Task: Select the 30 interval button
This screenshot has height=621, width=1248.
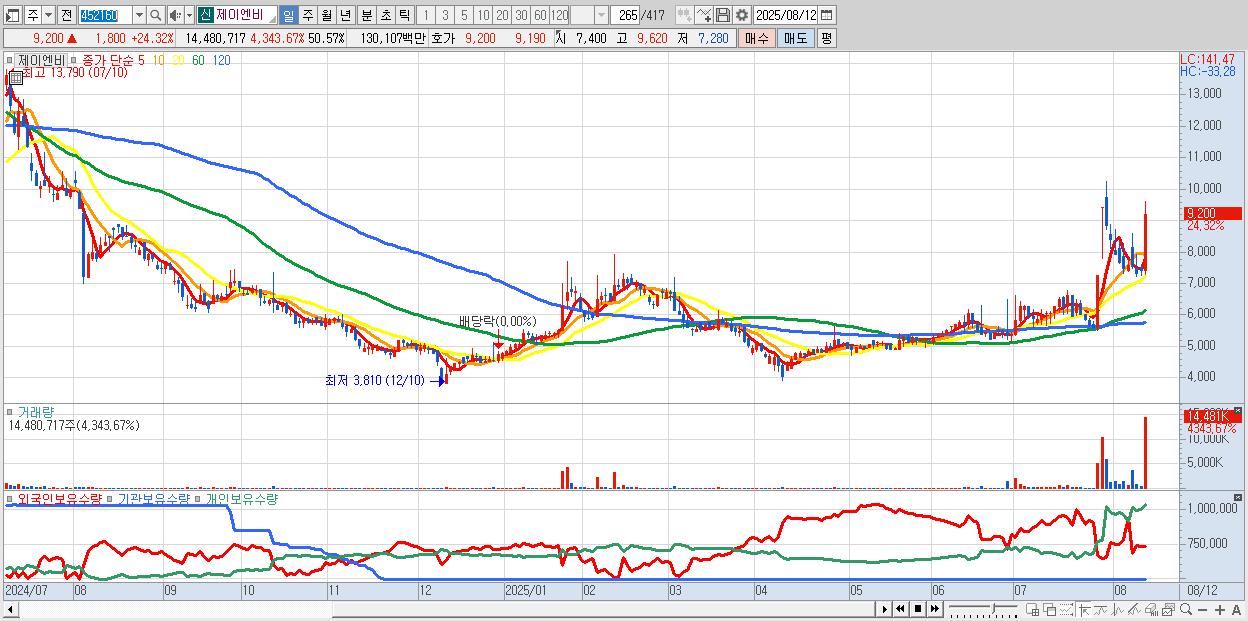Action: (521, 15)
